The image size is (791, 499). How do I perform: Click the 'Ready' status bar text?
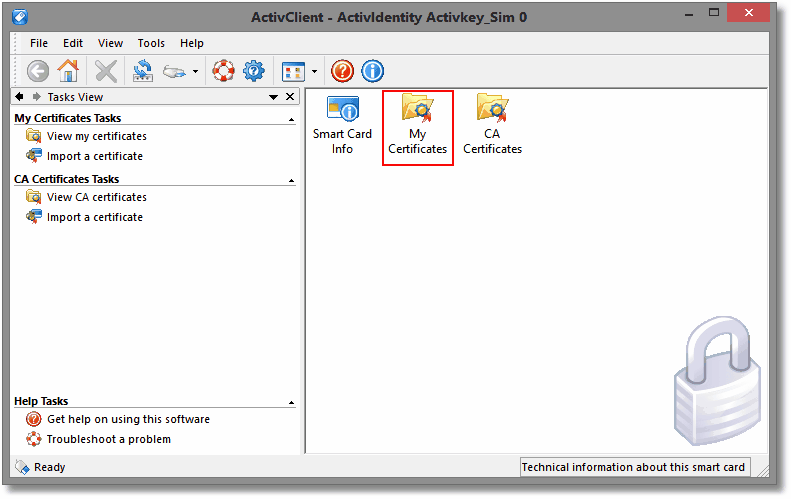(x=49, y=467)
